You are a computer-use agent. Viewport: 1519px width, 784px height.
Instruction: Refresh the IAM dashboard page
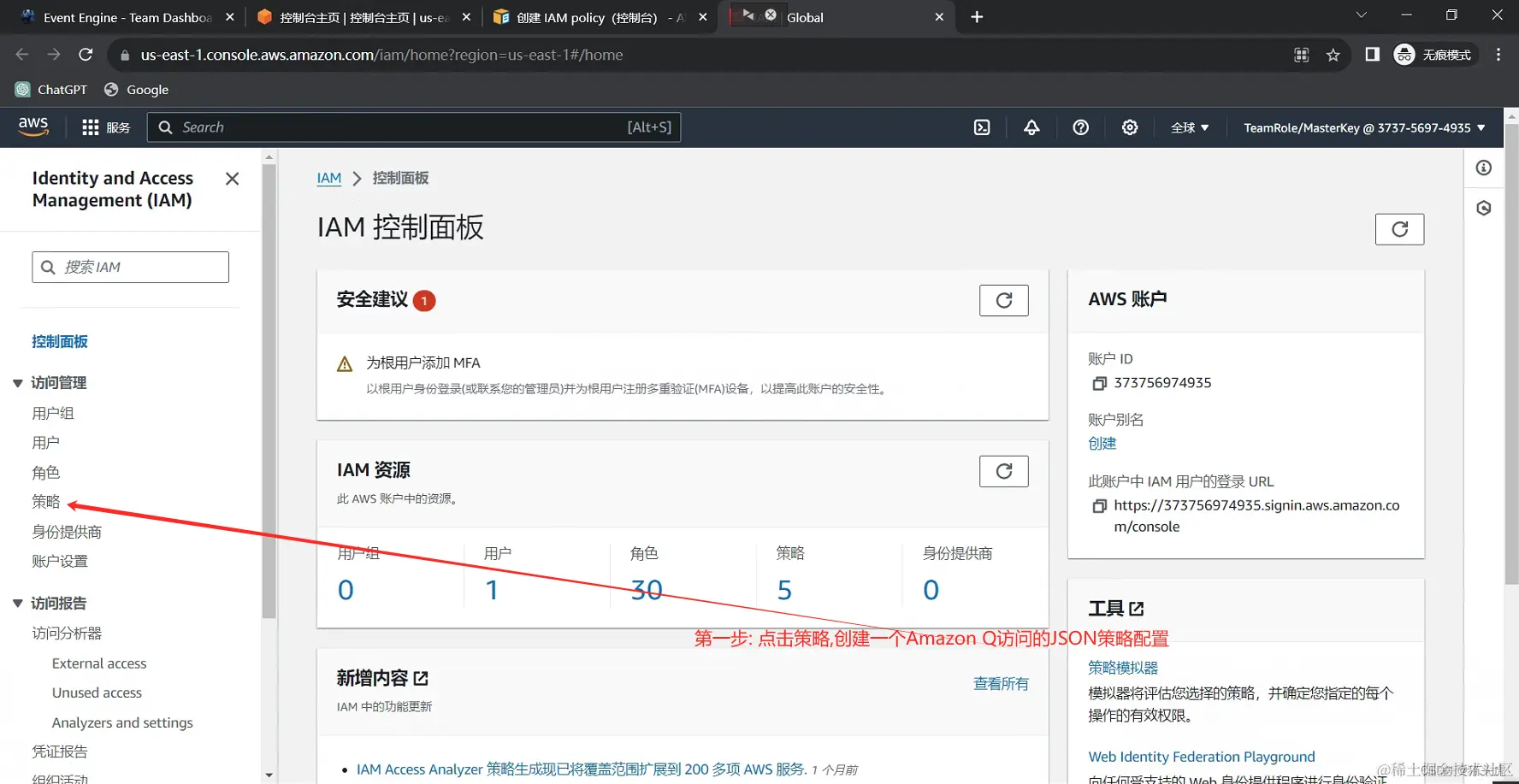click(1399, 229)
